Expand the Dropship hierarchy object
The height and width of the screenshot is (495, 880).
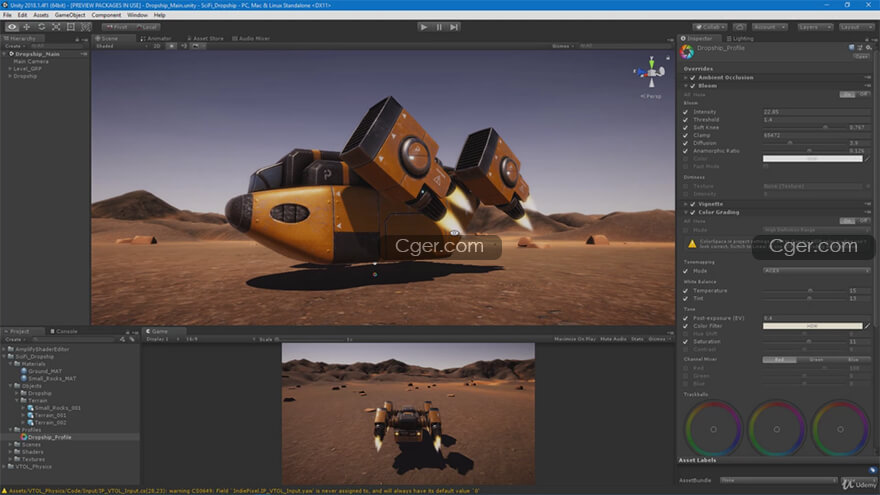click(x=10, y=76)
